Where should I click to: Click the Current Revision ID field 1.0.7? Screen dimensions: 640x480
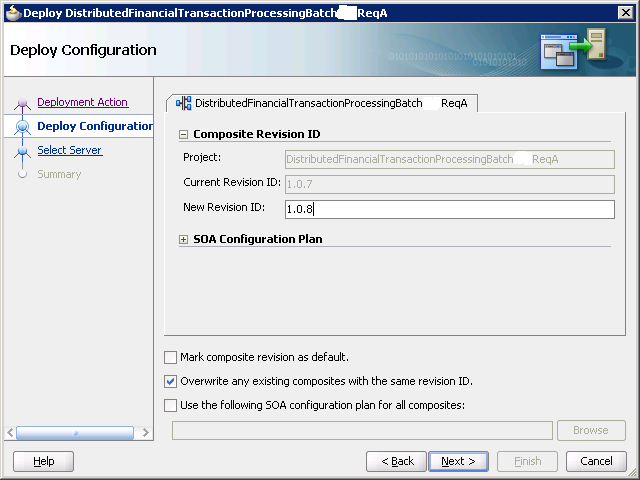[450, 184]
